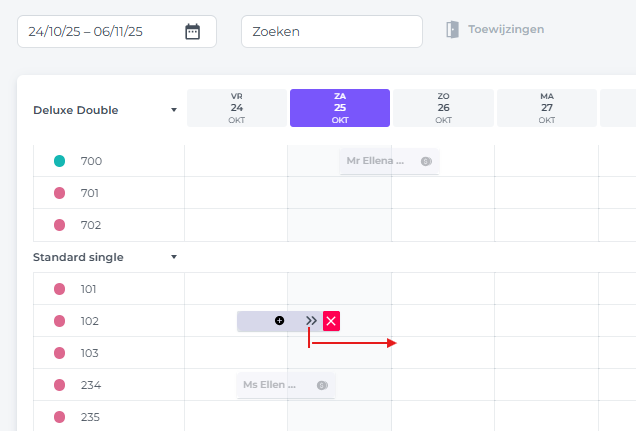Click the pink status dot for room 701
636x431 pixels.
[59, 193]
